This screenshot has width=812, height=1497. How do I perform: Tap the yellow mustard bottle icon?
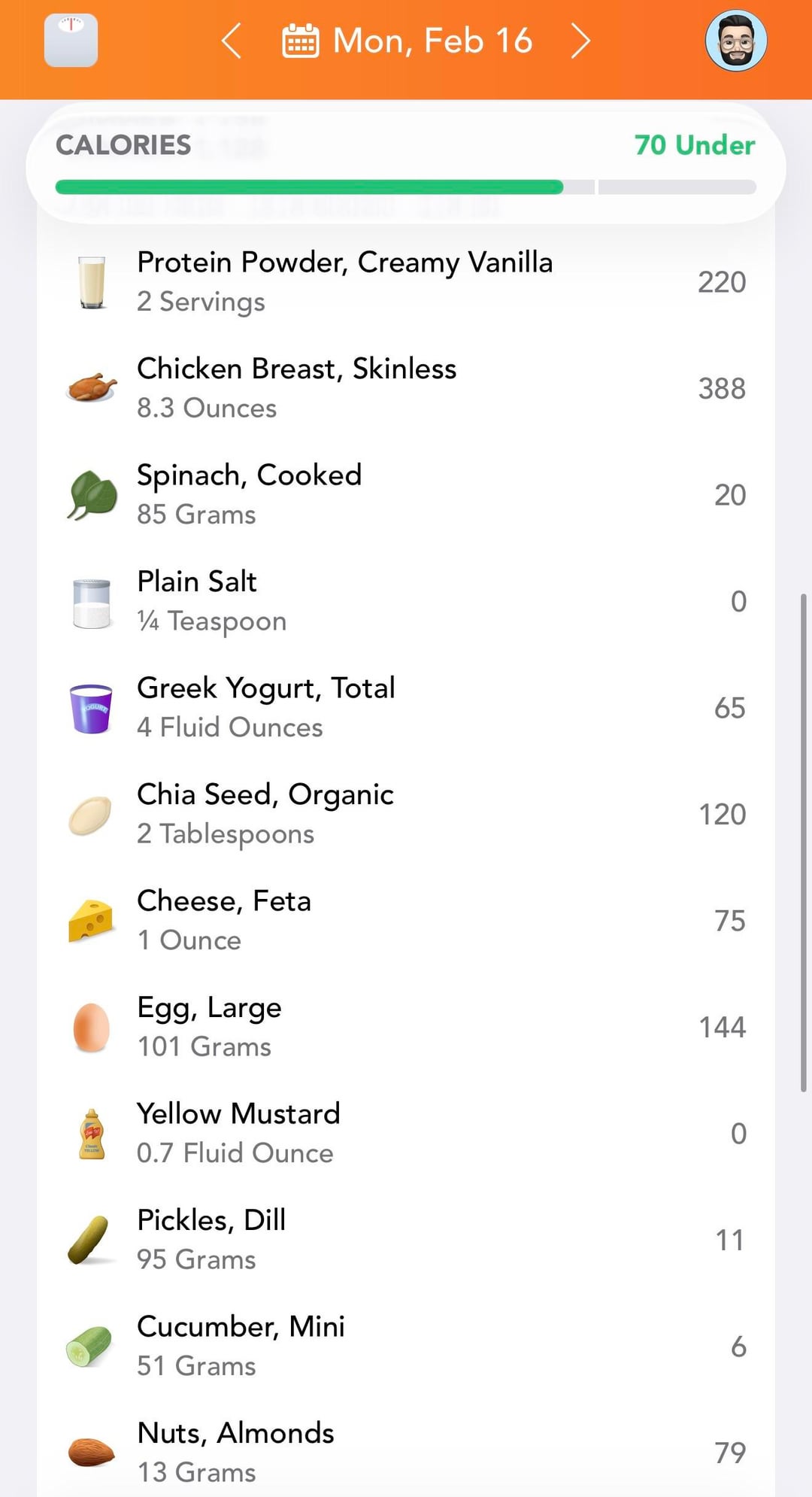[x=92, y=1134]
